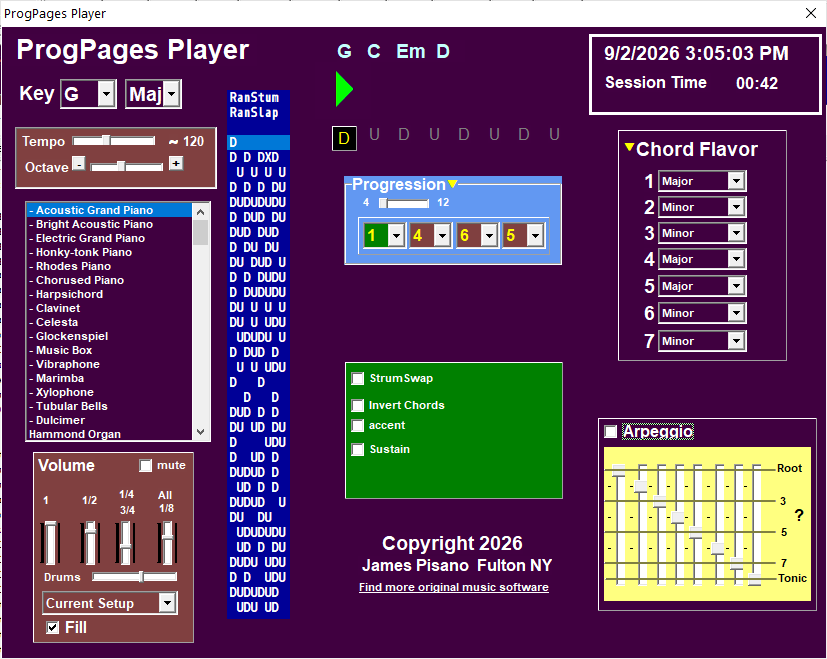Viewport: 827px width, 659px height.
Task: Click the Progression length slider
Action: [403, 203]
